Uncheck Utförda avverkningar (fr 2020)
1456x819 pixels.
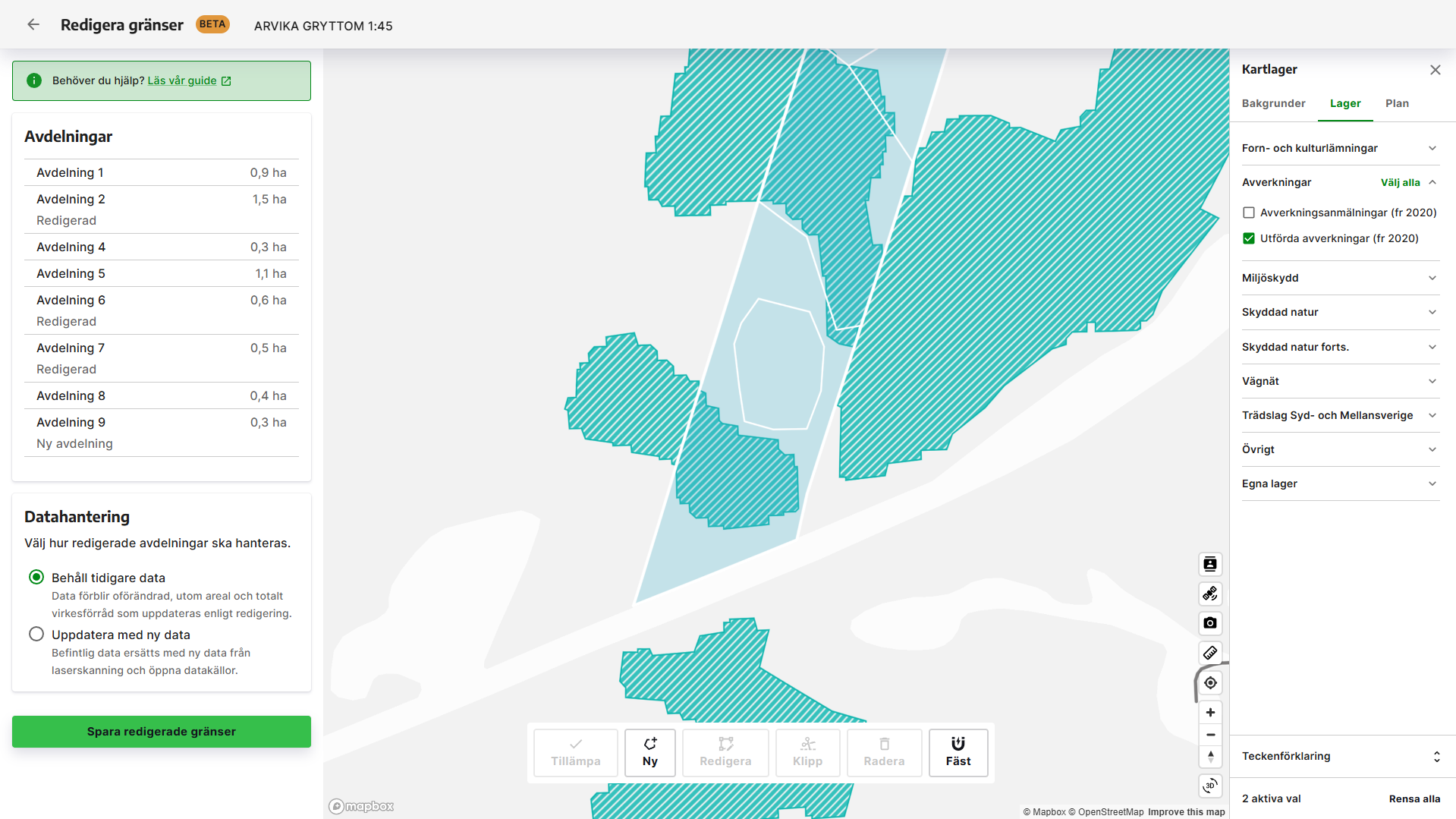tap(1249, 238)
